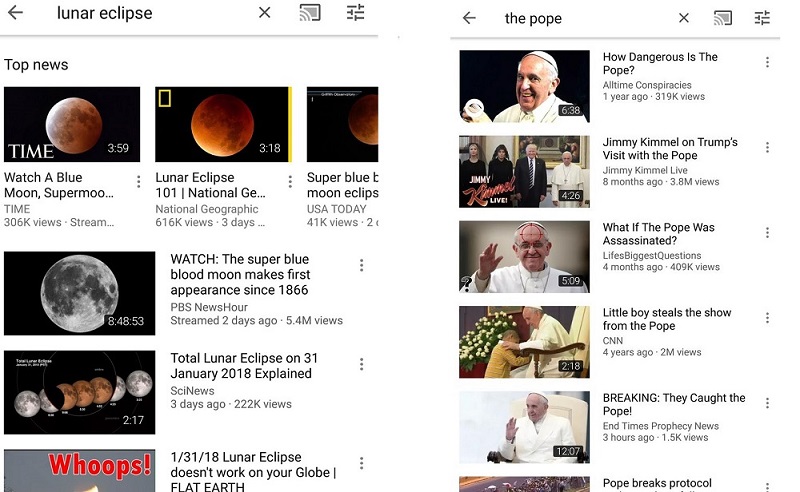Tap cast icon in lunar eclipse screen
This screenshot has height=492, width=800.
(x=310, y=12)
